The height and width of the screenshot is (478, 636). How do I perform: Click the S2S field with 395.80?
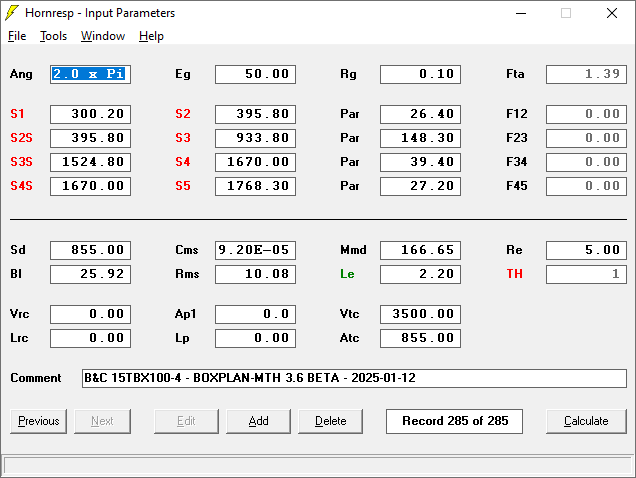click(90, 138)
